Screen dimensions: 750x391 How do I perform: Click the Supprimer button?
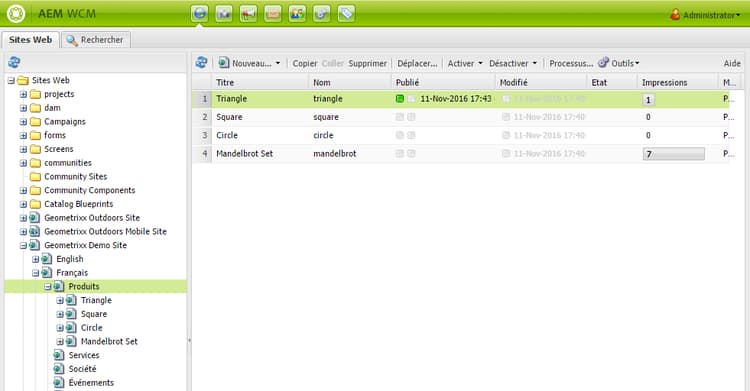pos(367,63)
